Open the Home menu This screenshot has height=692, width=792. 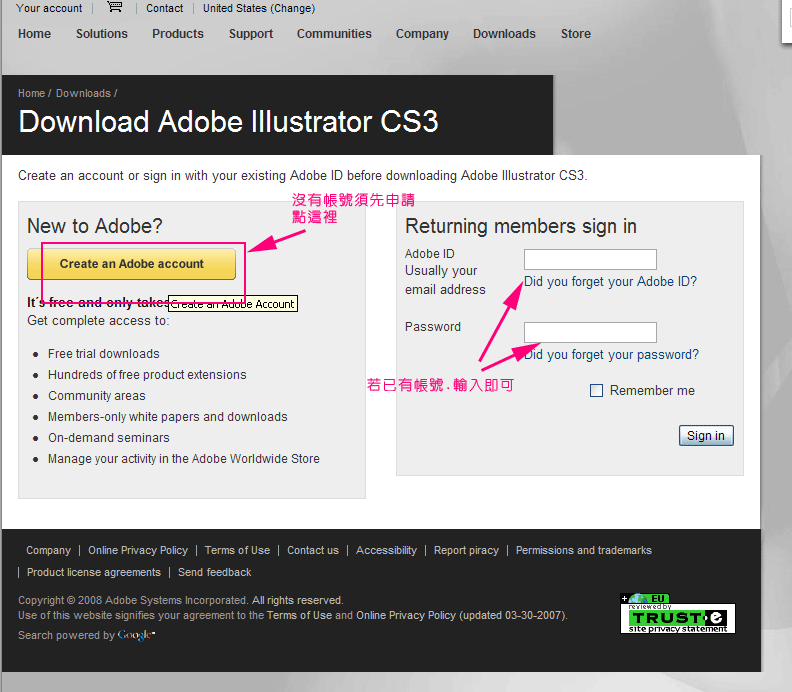click(34, 34)
